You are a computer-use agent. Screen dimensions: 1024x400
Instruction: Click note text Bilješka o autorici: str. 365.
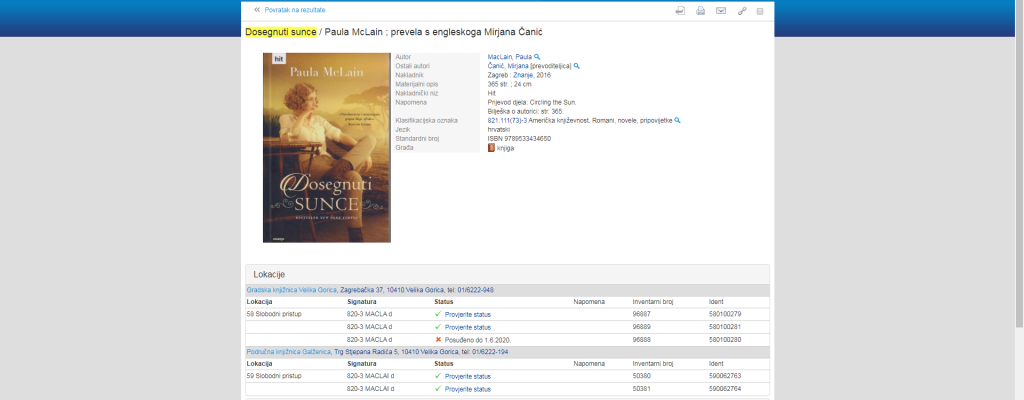(x=525, y=111)
